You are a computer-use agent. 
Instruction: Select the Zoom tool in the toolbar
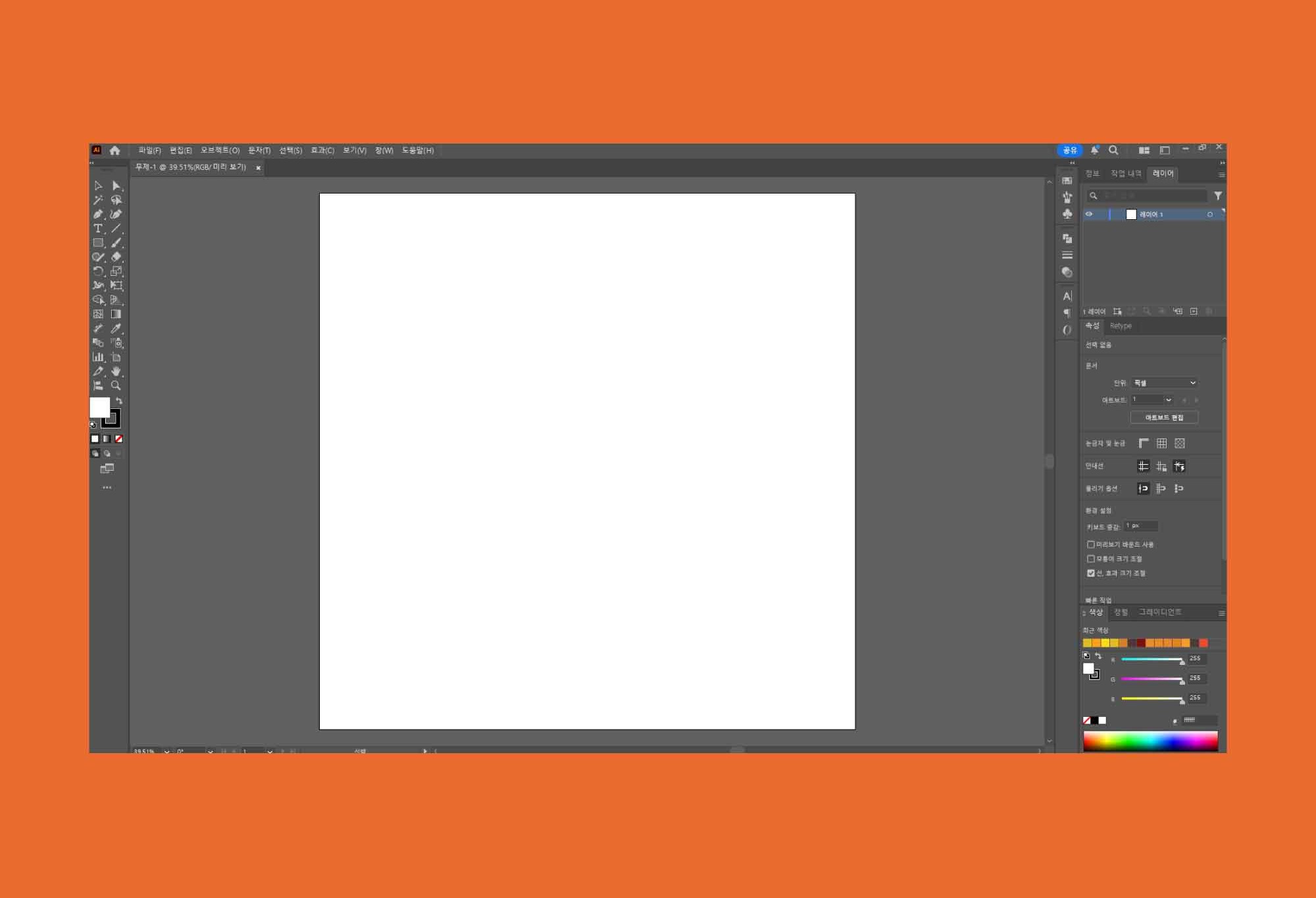116,386
